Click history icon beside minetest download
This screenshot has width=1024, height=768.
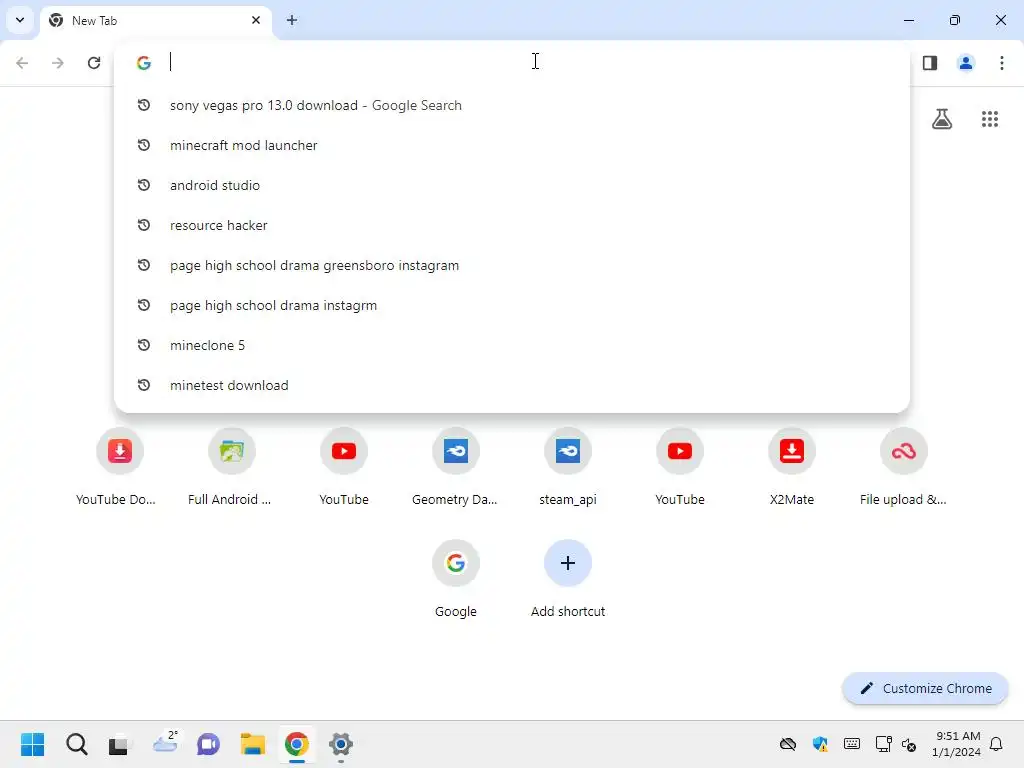pyautogui.click(x=144, y=385)
